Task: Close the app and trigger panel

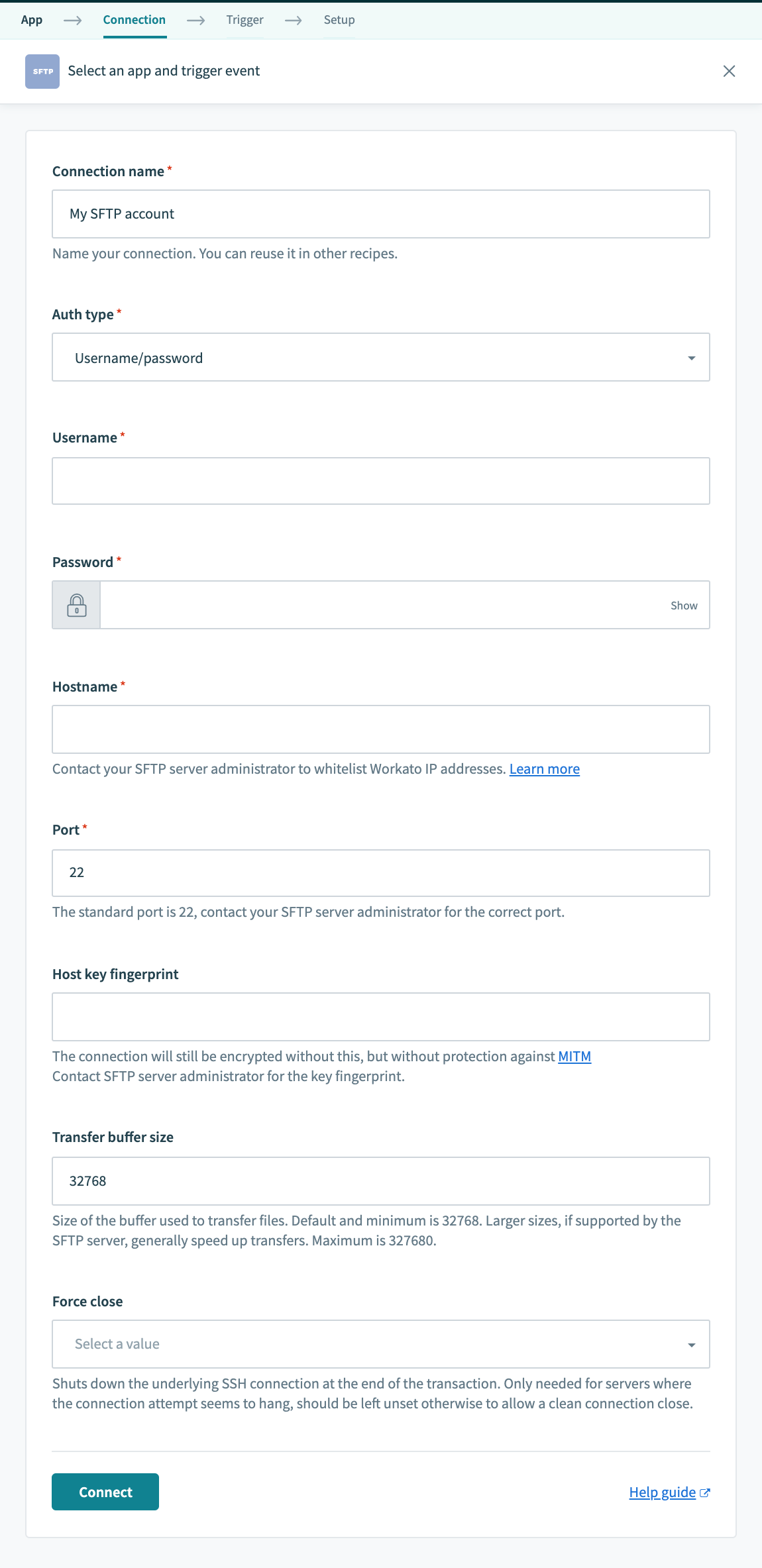Action: [x=729, y=71]
